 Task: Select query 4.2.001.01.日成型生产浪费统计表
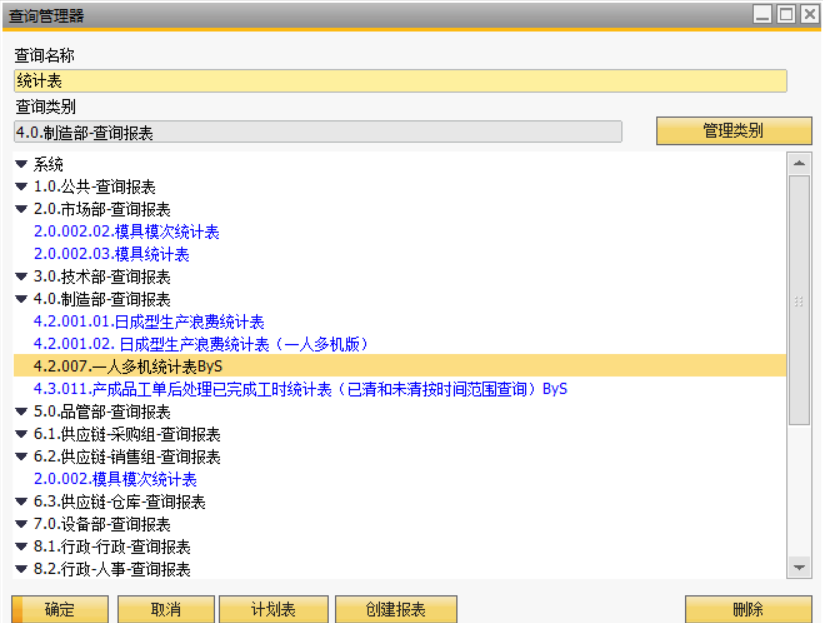pos(148,322)
